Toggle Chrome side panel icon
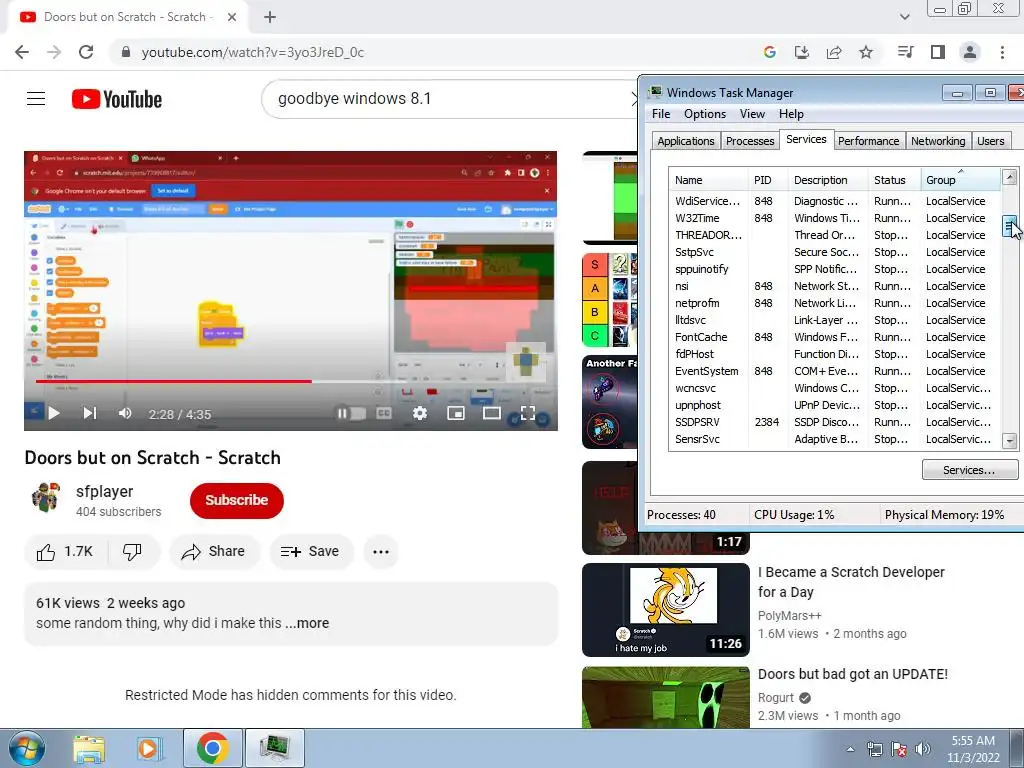The height and width of the screenshot is (768, 1024). tap(938, 52)
